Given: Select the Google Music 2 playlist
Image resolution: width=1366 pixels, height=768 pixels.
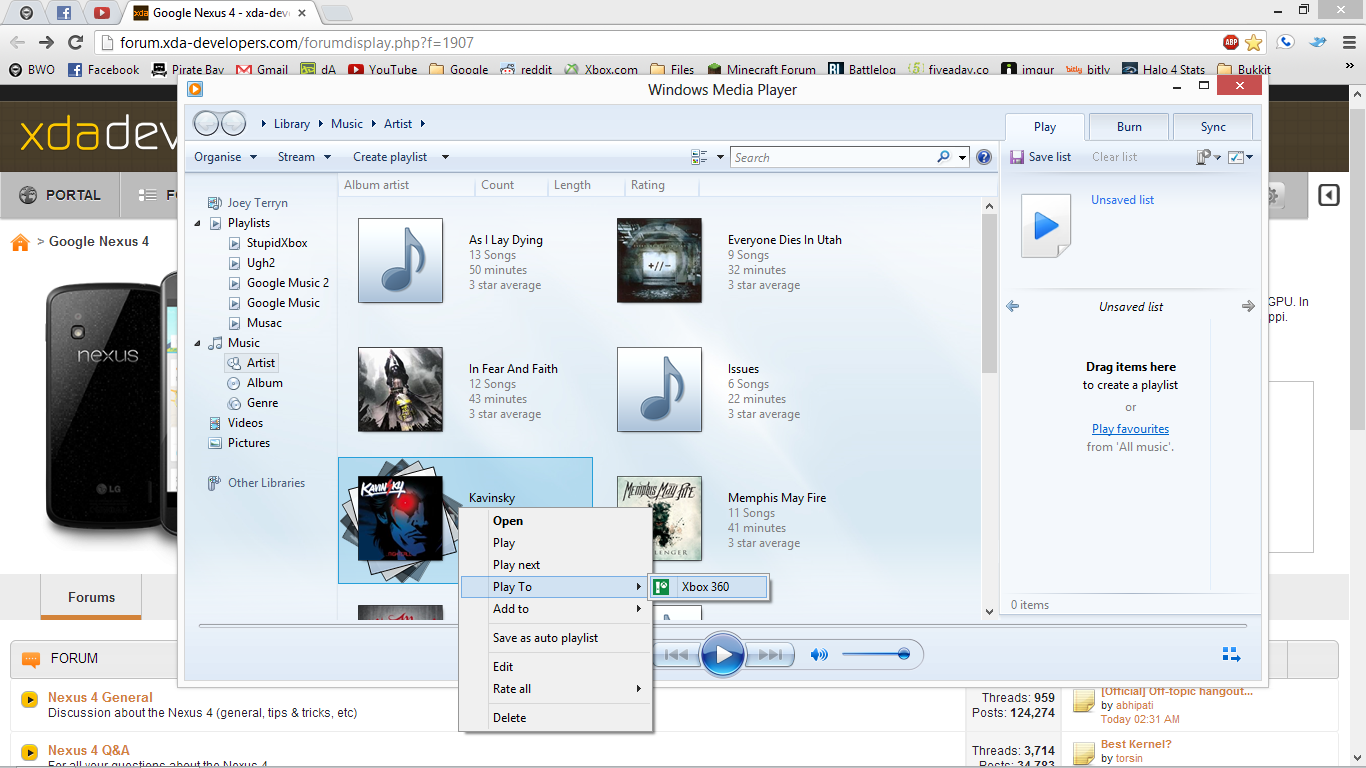Looking at the screenshot, I should pos(288,283).
